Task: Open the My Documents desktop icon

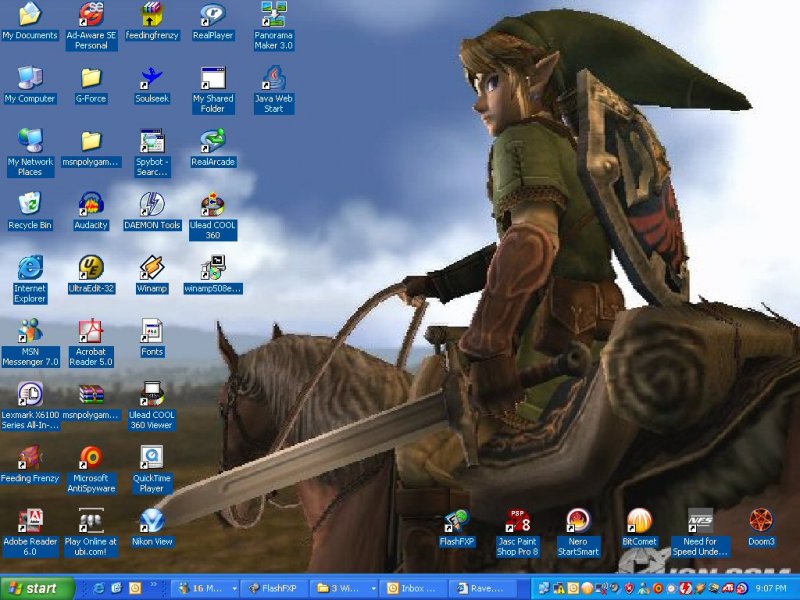Action: point(30,21)
